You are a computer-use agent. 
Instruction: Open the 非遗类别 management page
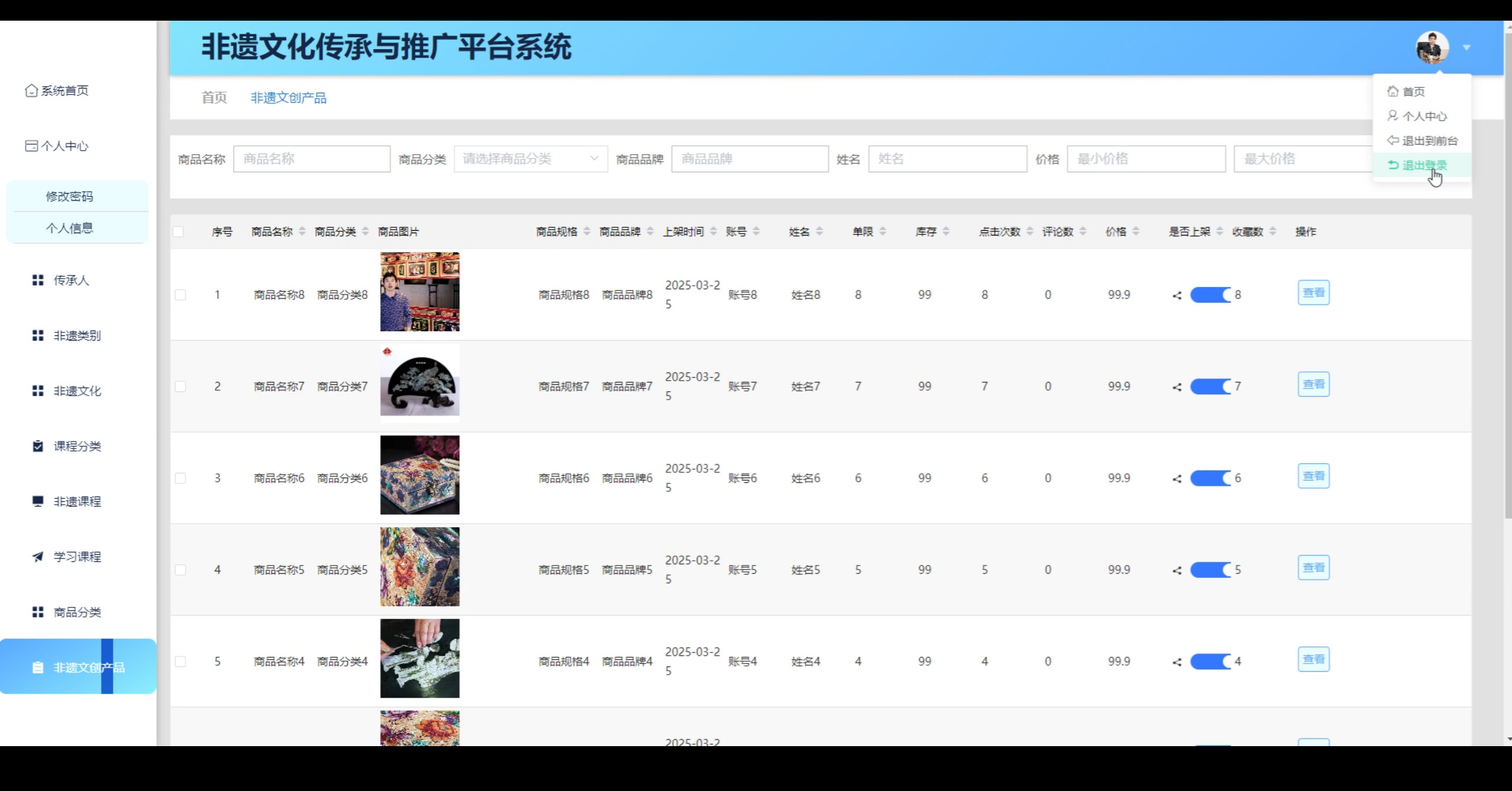pyautogui.click(x=77, y=335)
